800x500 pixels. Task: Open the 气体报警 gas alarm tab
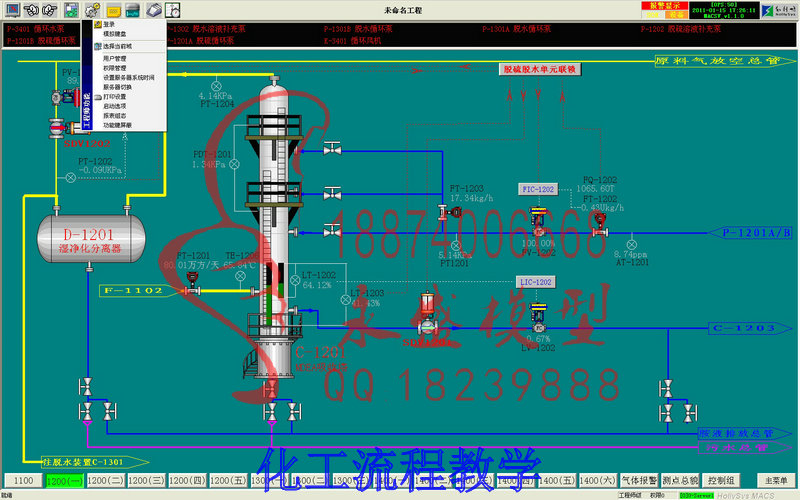pos(639,481)
